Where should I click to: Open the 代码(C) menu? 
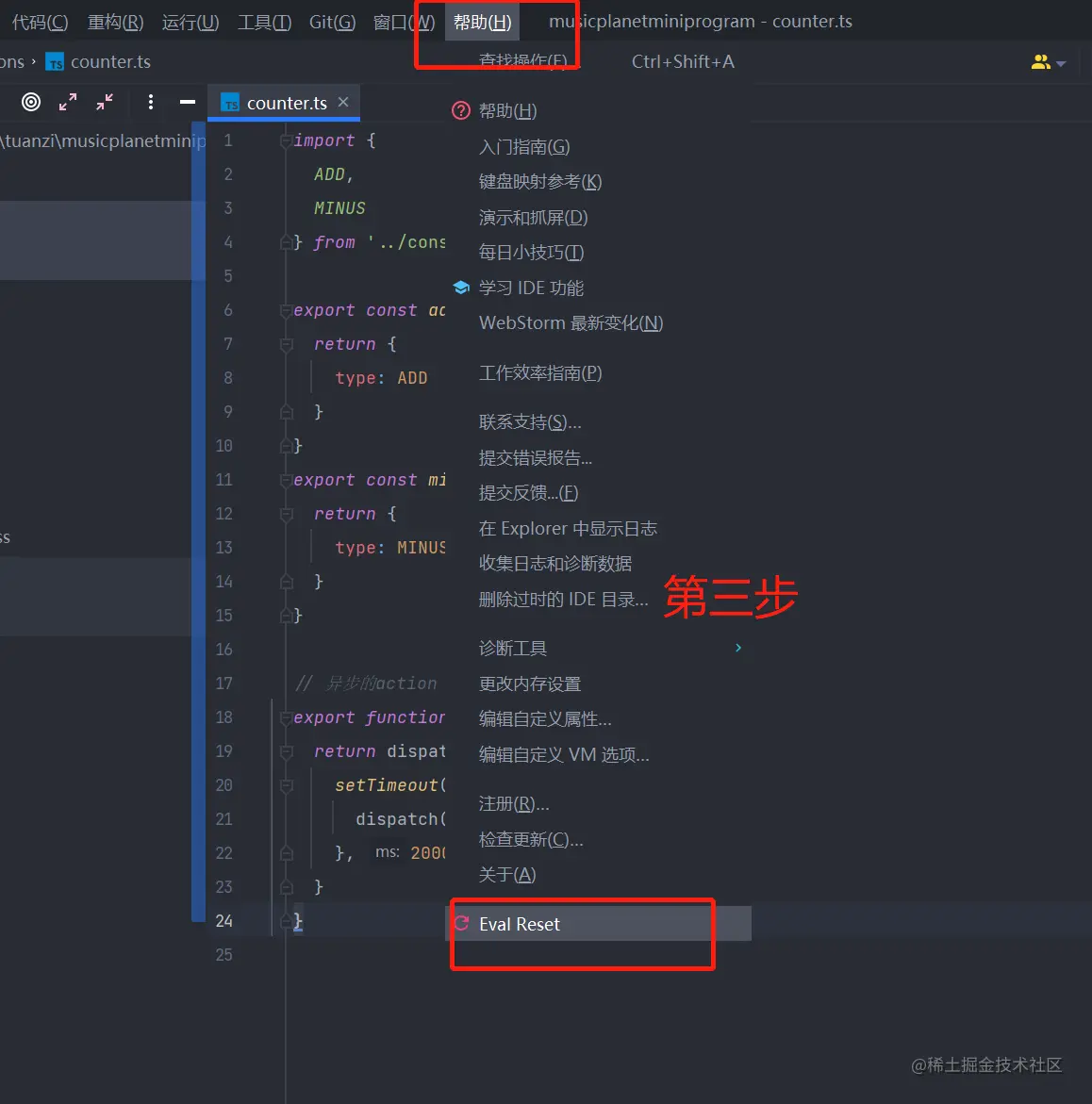41,22
